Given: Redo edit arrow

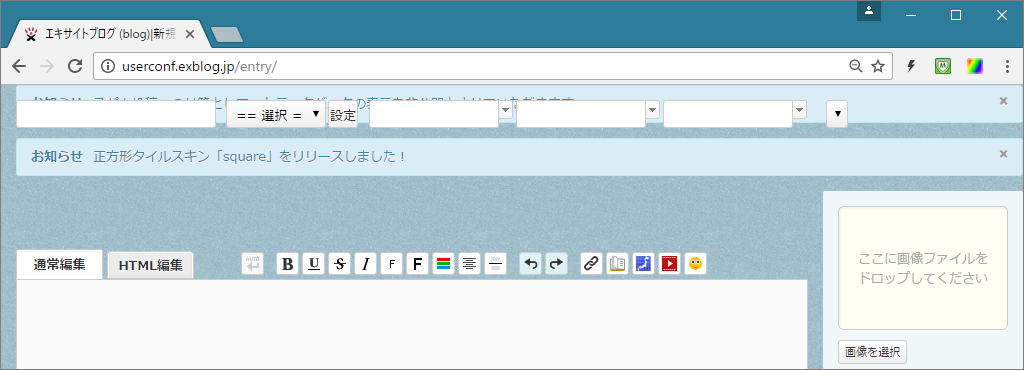Looking at the screenshot, I should coord(556,264).
